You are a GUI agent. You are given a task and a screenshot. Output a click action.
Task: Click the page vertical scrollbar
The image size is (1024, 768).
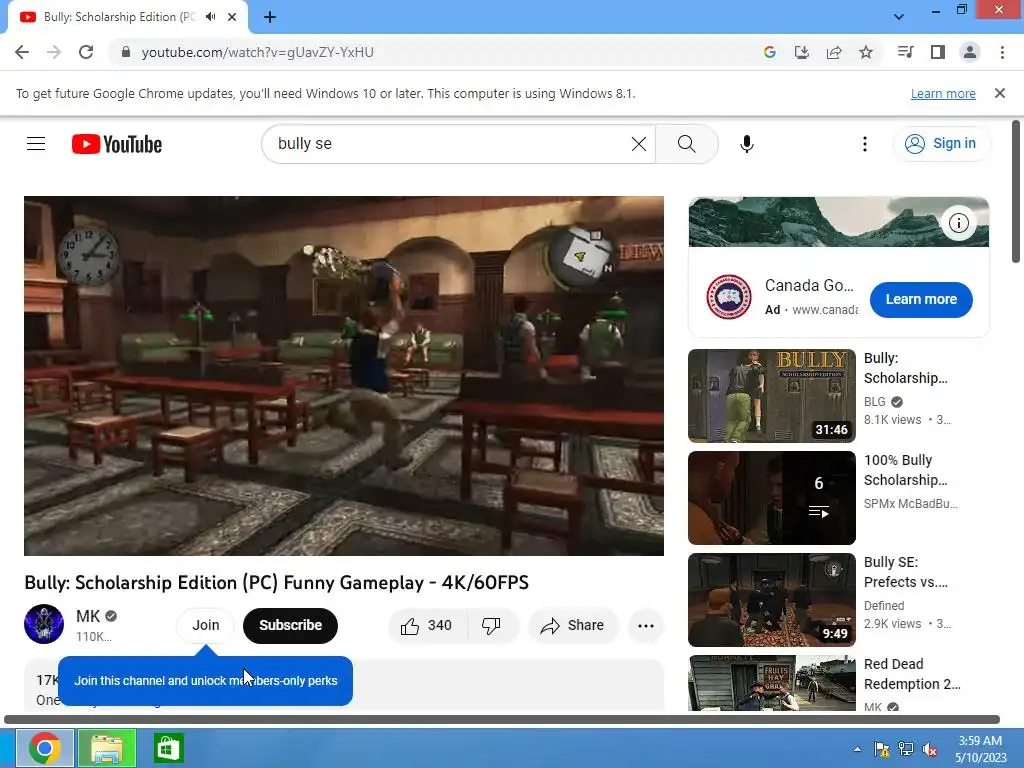1016,192
